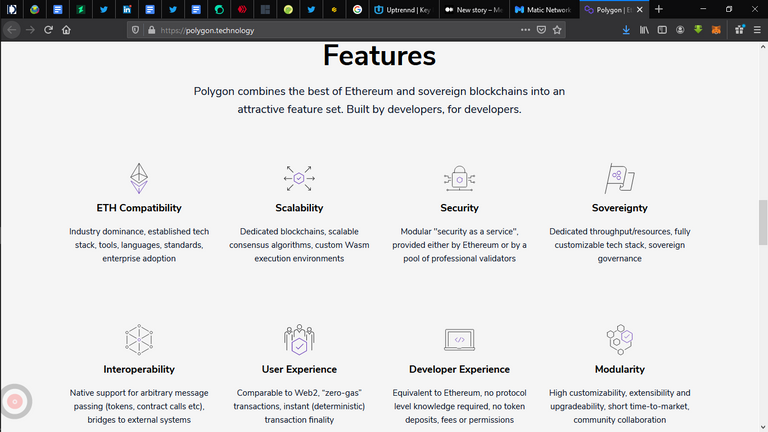The image size is (768, 432).
Task: Switch to the Matic Network tab
Action: tap(543, 9)
